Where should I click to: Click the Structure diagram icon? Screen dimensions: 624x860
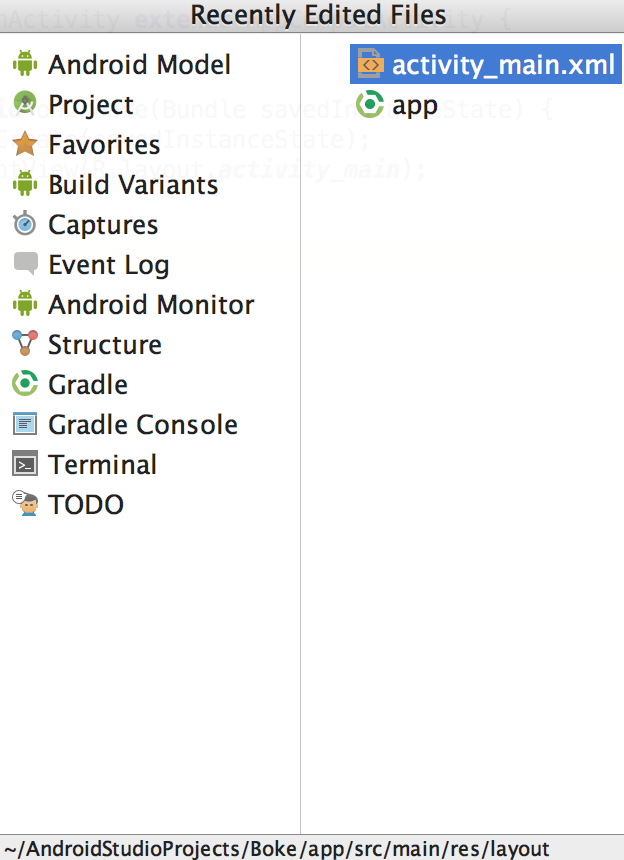click(x=25, y=344)
